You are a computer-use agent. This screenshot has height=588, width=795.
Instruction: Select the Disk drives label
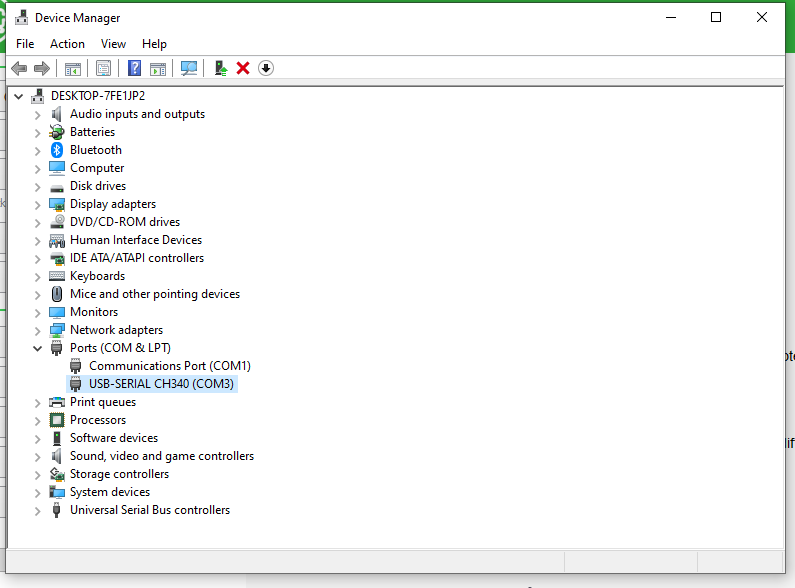tap(98, 186)
